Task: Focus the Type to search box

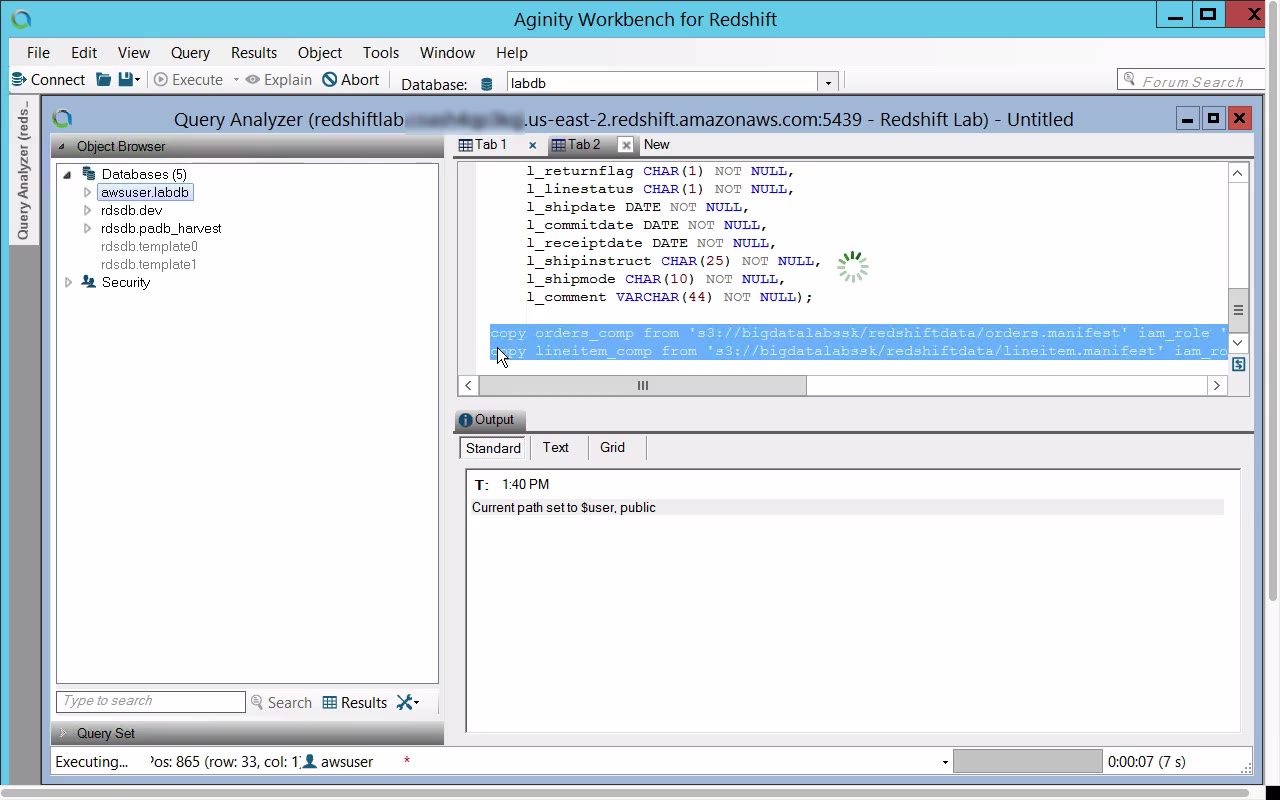Action: 151,702
